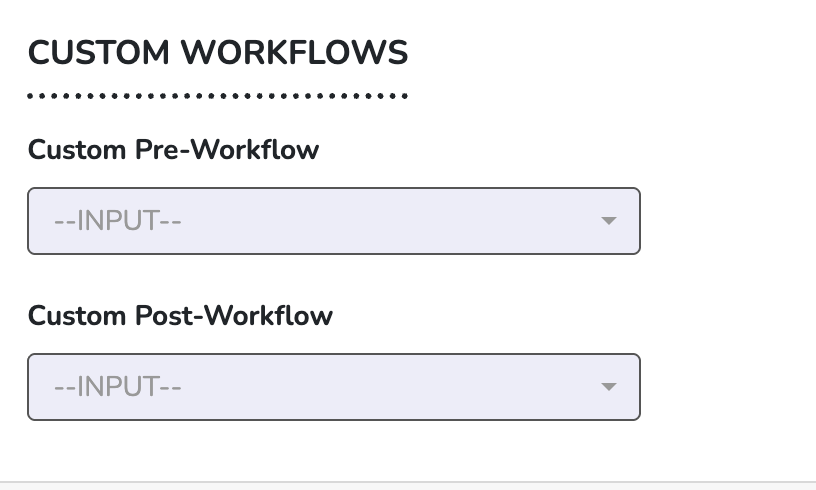Screen dimensions: 816x490
Task: Focus the Post-Workflow combo box field
Action: (333, 386)
